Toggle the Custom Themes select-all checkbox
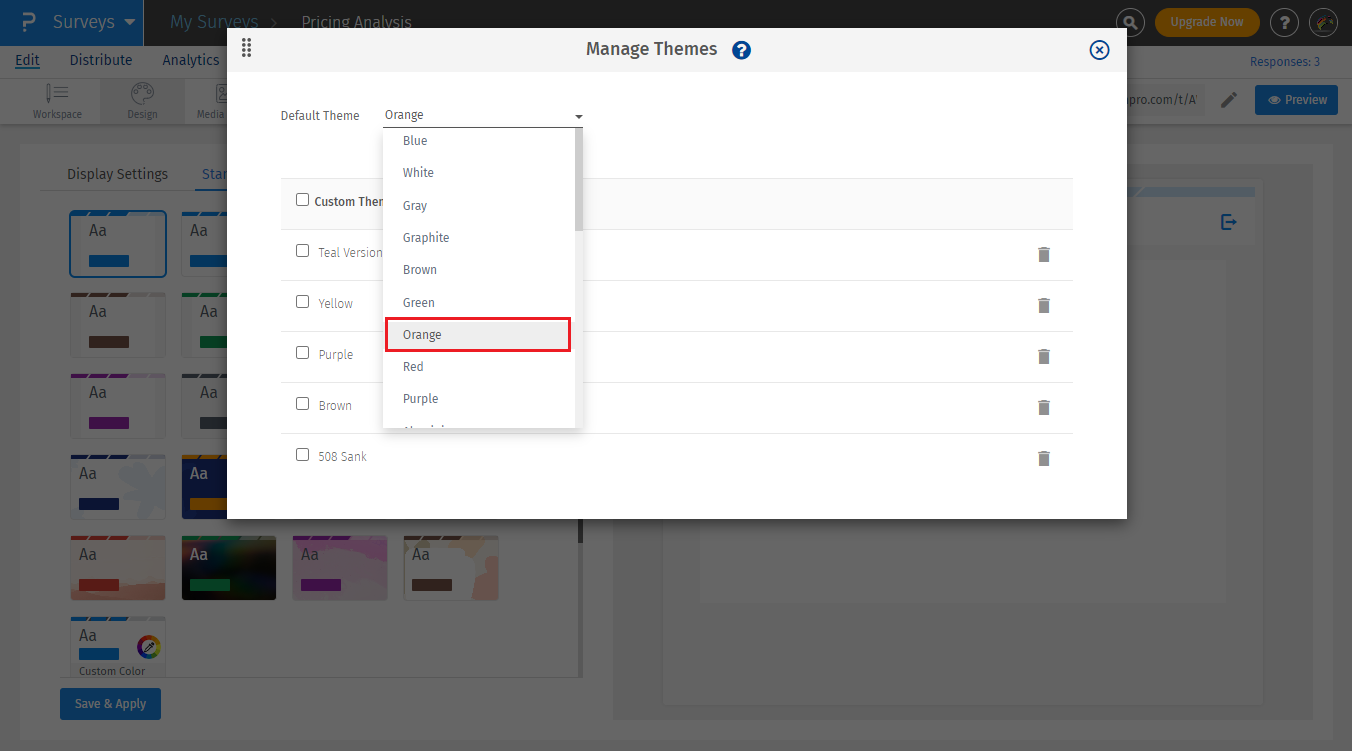Viewport: 1352px width, 751px height. pyautogui.click(x=303, y=200)
